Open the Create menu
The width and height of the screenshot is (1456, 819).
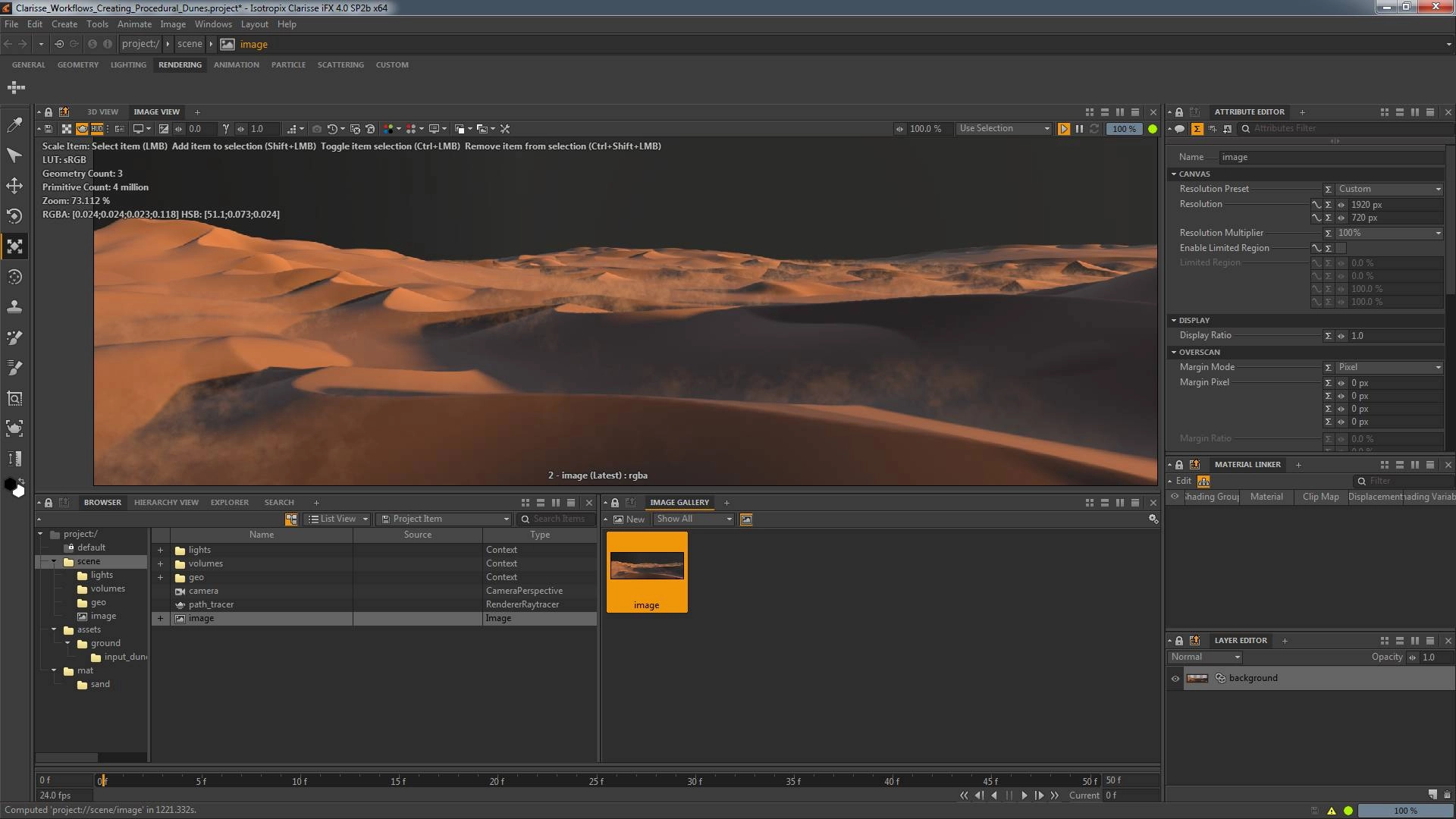pyautogui.click(x=64, y=24)
